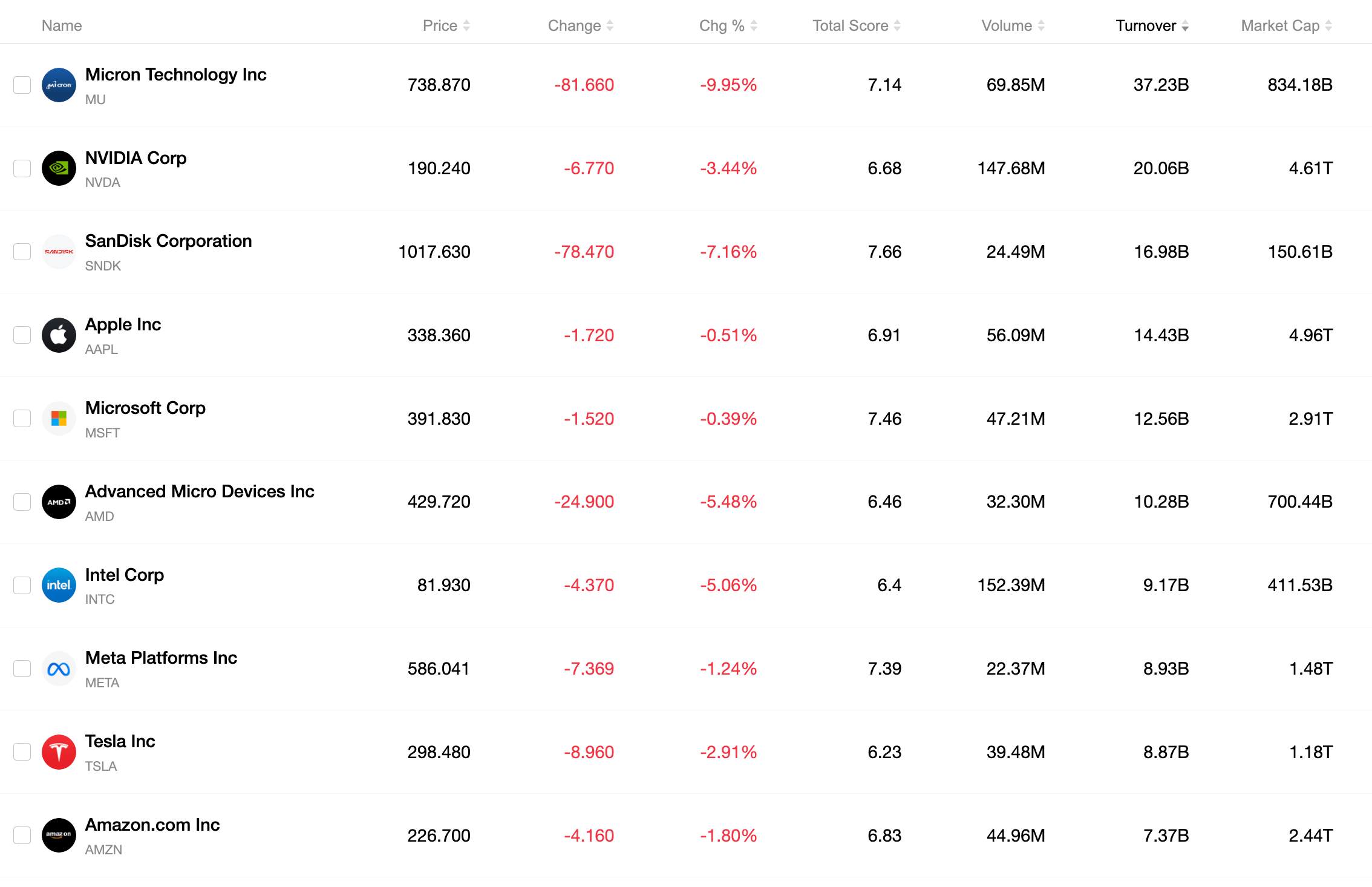Toggle the Chg % column sort arrows

pyautogui.click(x=754, y=25)
